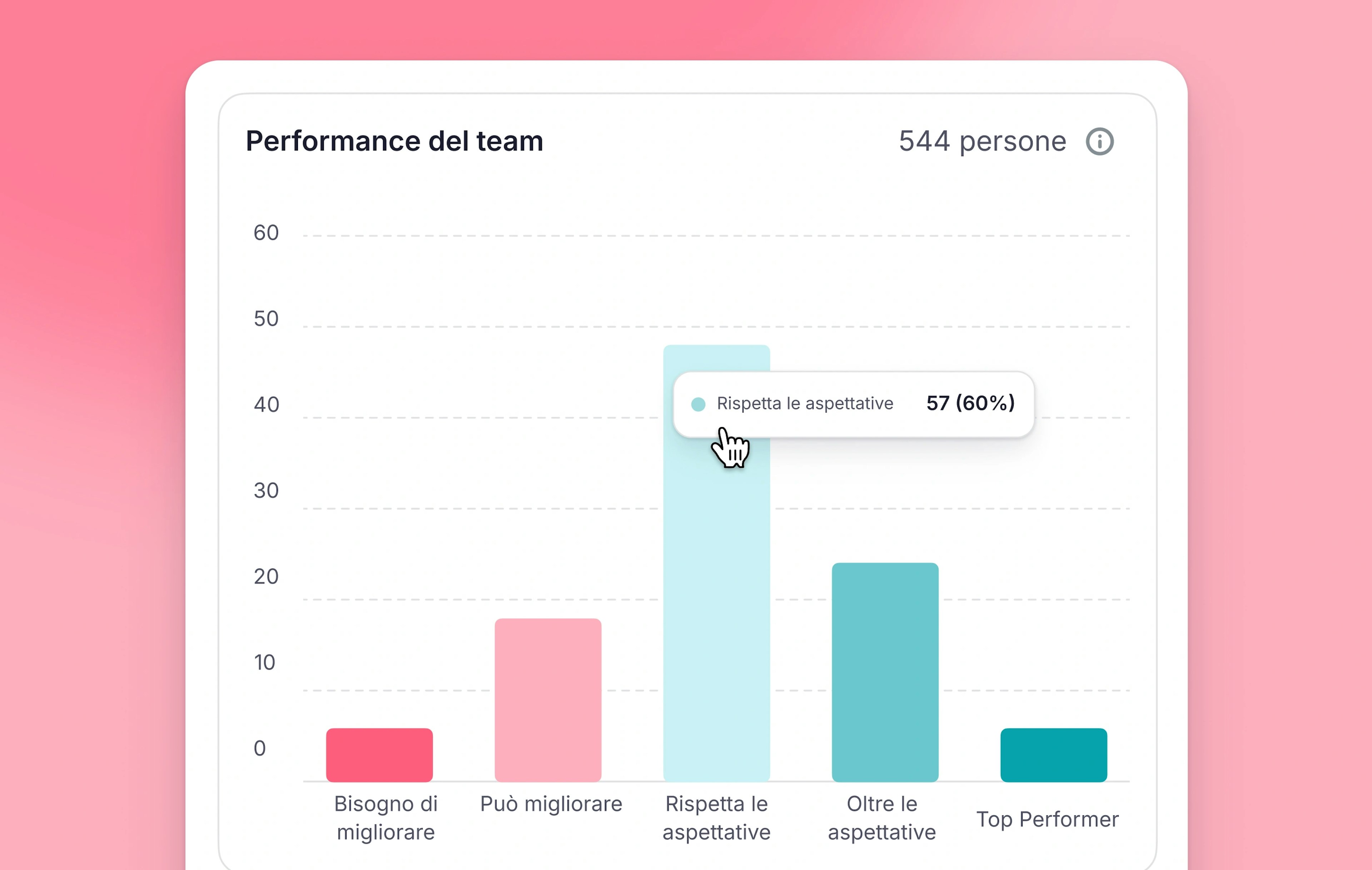The height and width of the screenshot is (870, 1372).
Task: Click the Performance del team title
Action: pyautogui.click(x=394, y=141)
